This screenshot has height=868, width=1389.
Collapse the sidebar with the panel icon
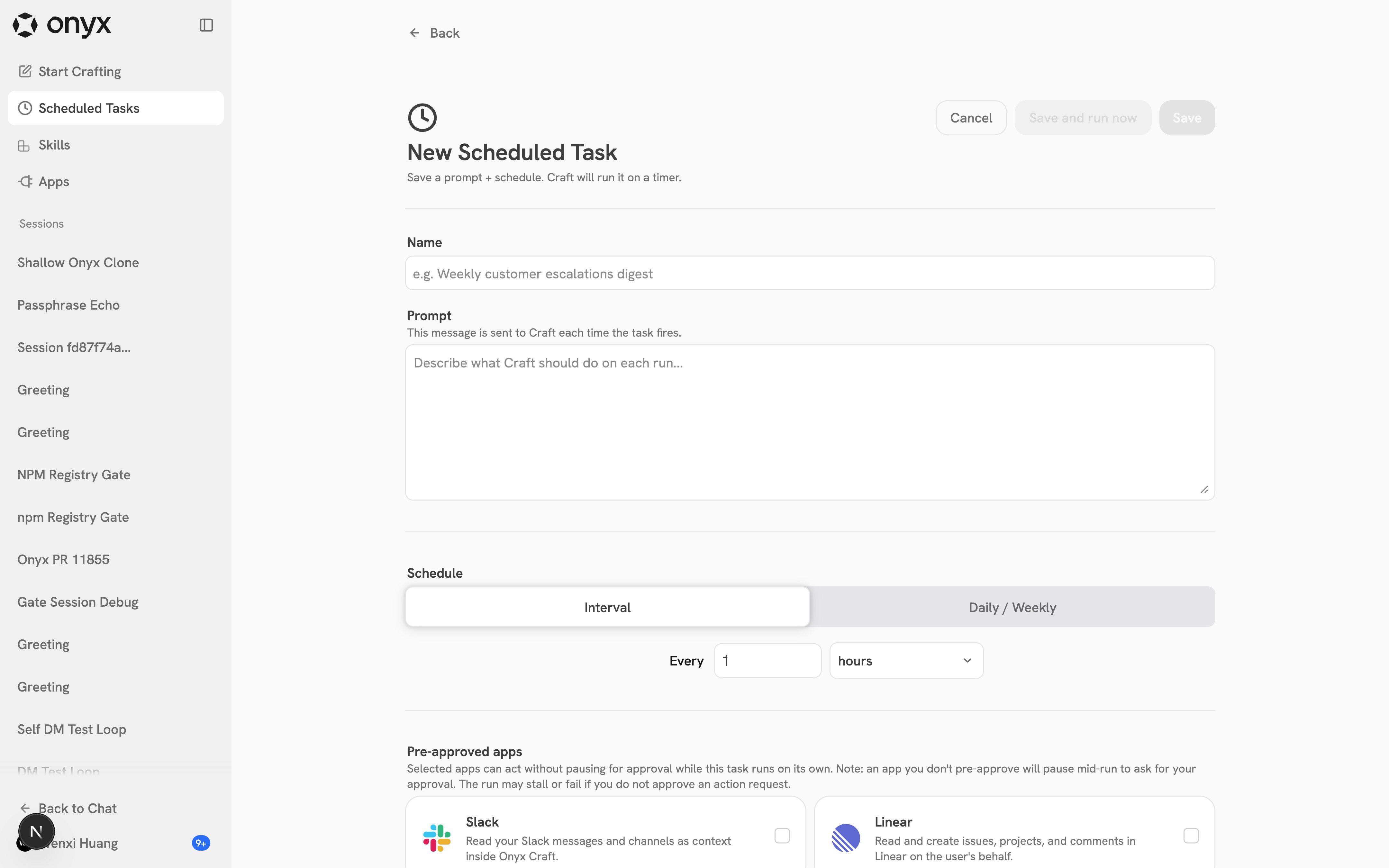point(206,25)
